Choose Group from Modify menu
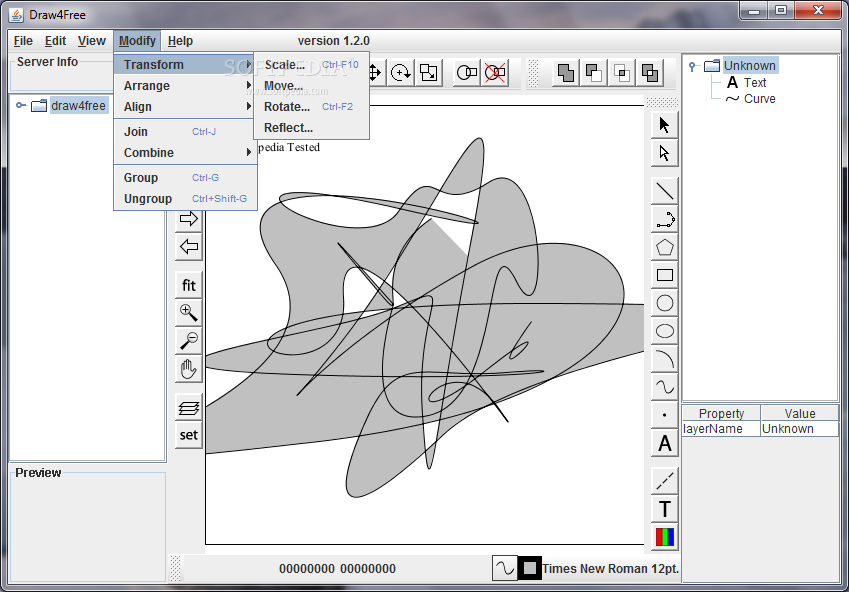 click(x=184, y=178)
